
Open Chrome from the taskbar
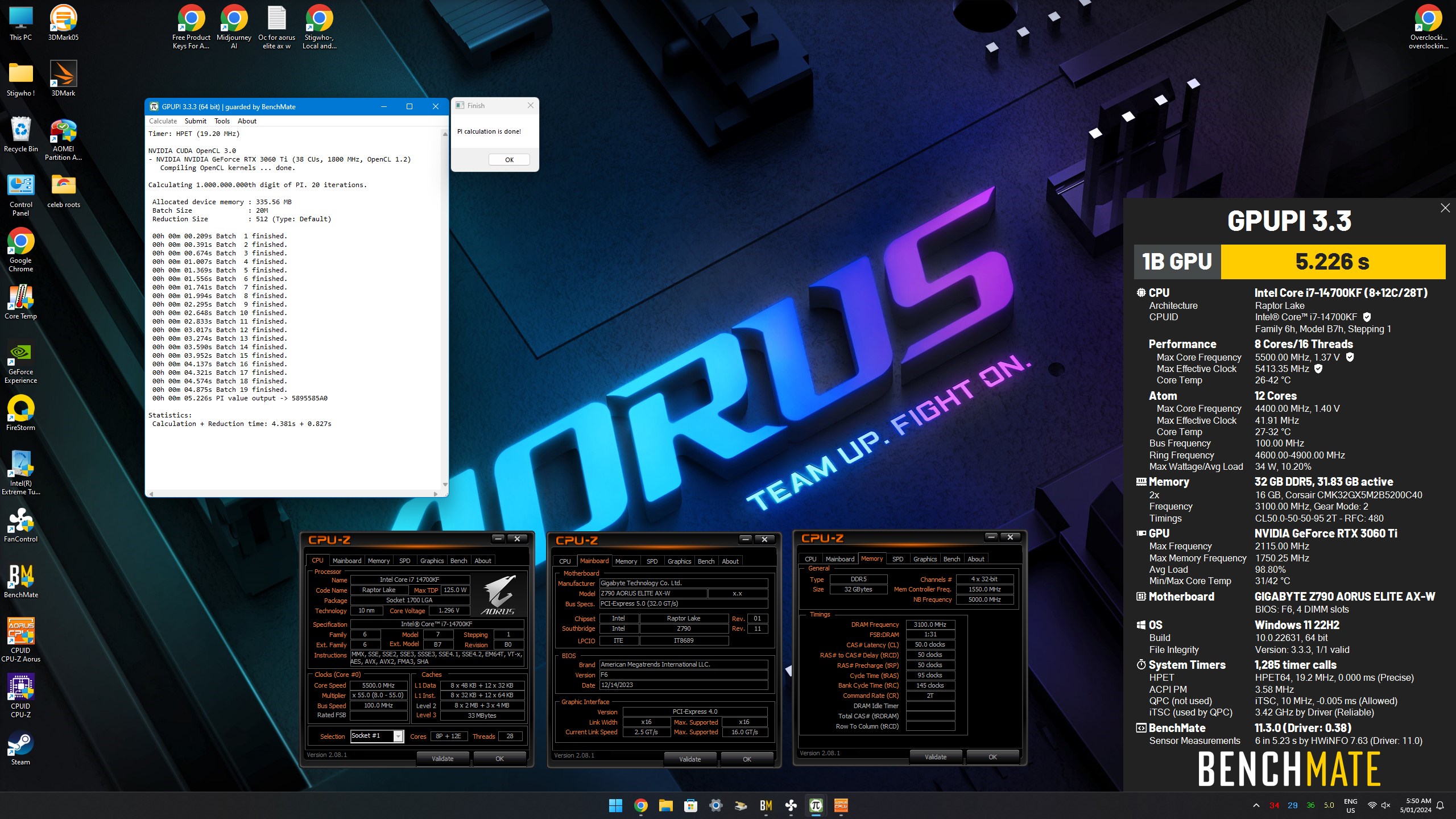click(640, 805)
